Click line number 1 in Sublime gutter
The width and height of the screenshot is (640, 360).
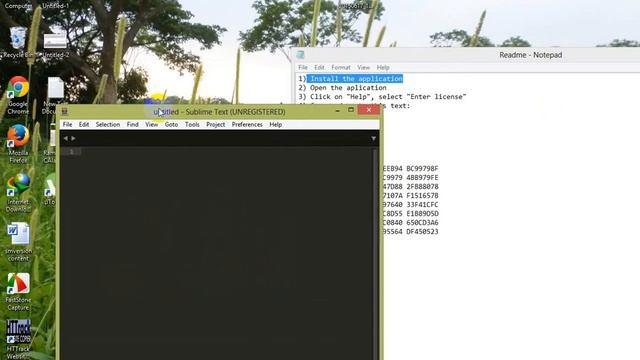(71, 152)
